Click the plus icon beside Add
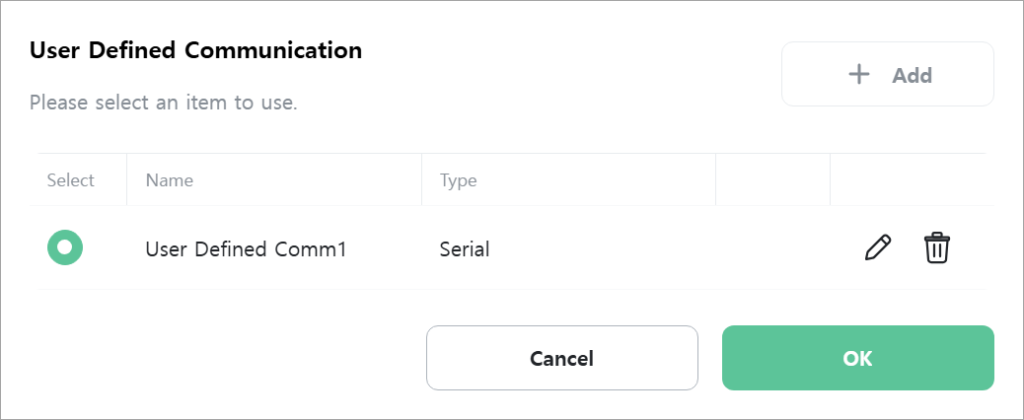 pyautogui.click(x=859, y=74)
